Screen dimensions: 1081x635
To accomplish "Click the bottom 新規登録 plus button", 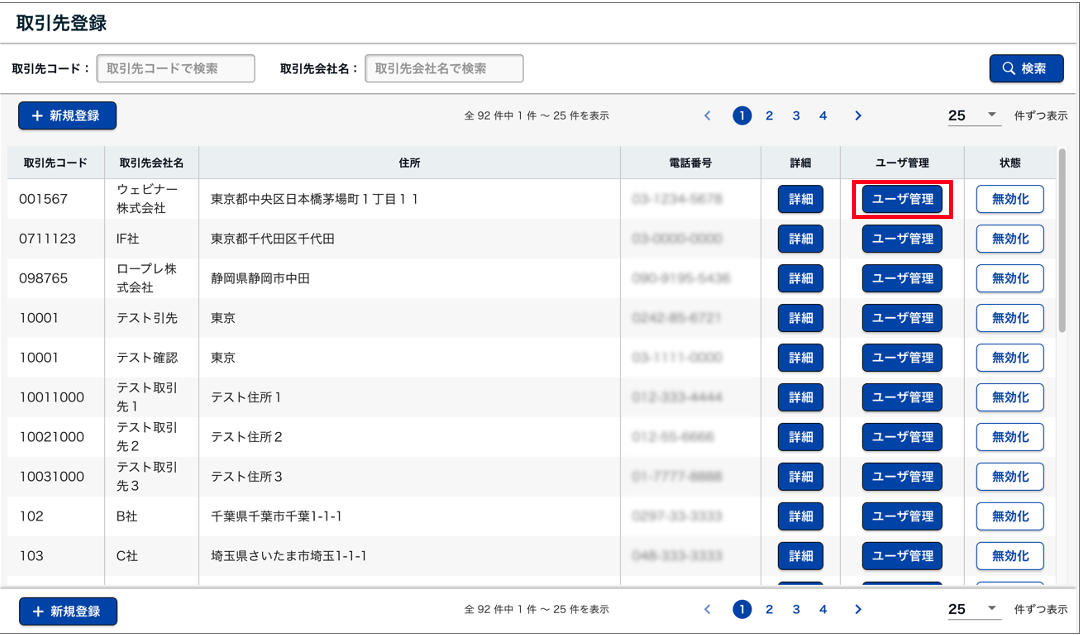I will tap(67, 611).
